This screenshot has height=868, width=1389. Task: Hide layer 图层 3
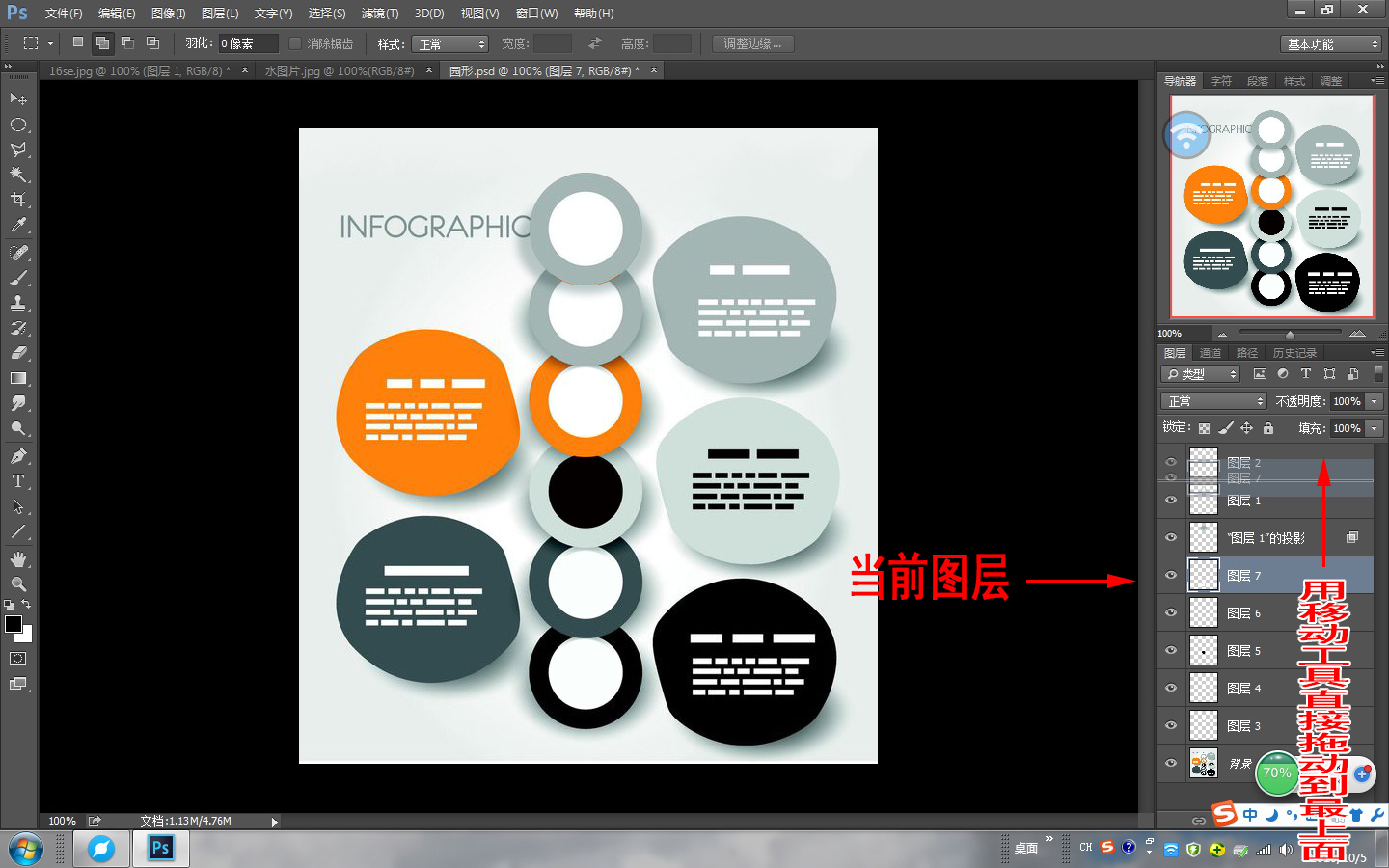pos(1171,726)
